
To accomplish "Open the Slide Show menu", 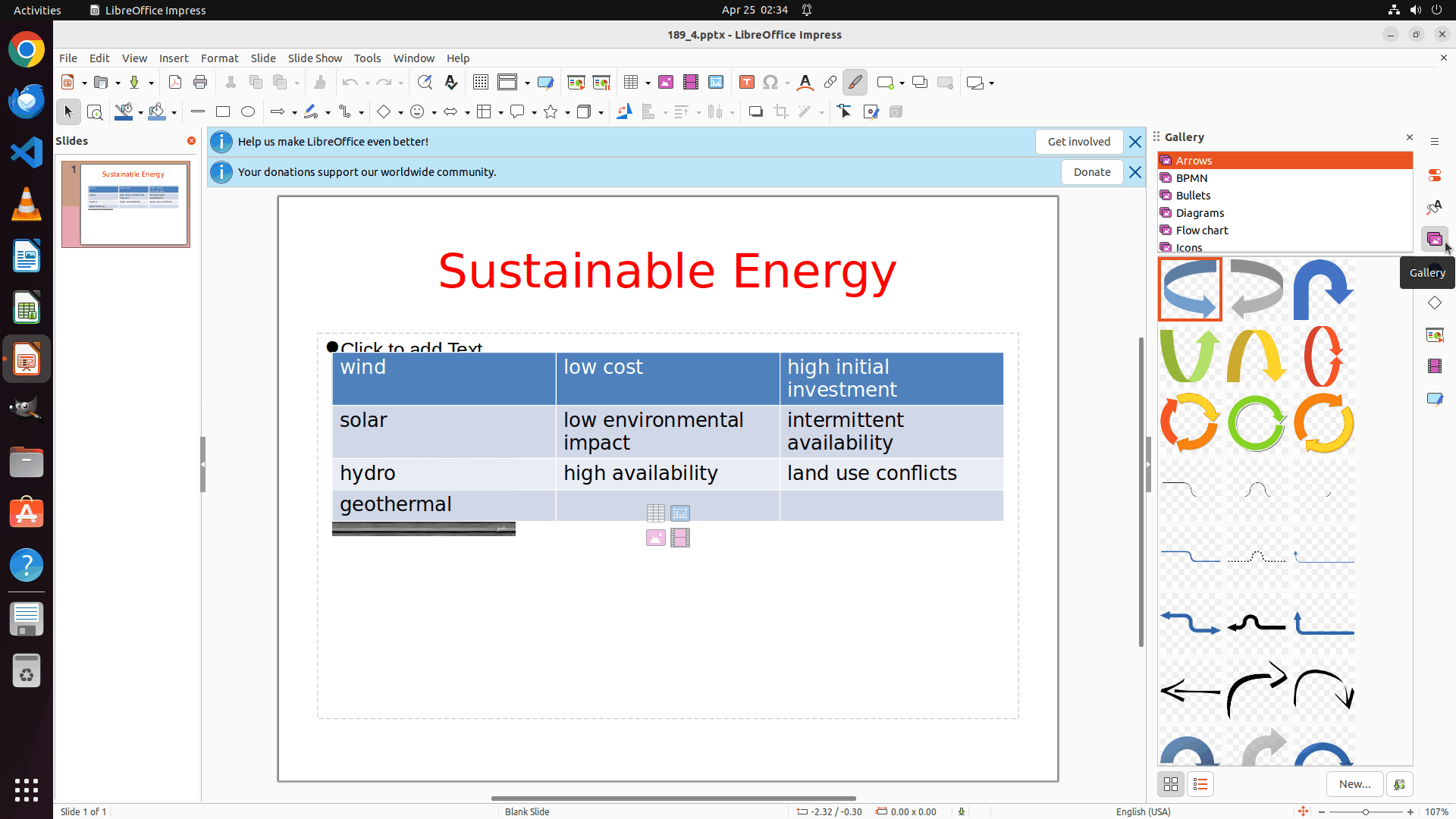I will tap(315, 58).
